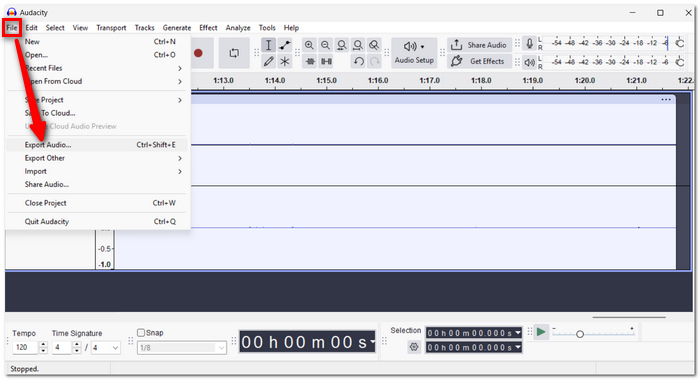
Task: Click the green Play-at-speed button
Action: coord(541,332)
